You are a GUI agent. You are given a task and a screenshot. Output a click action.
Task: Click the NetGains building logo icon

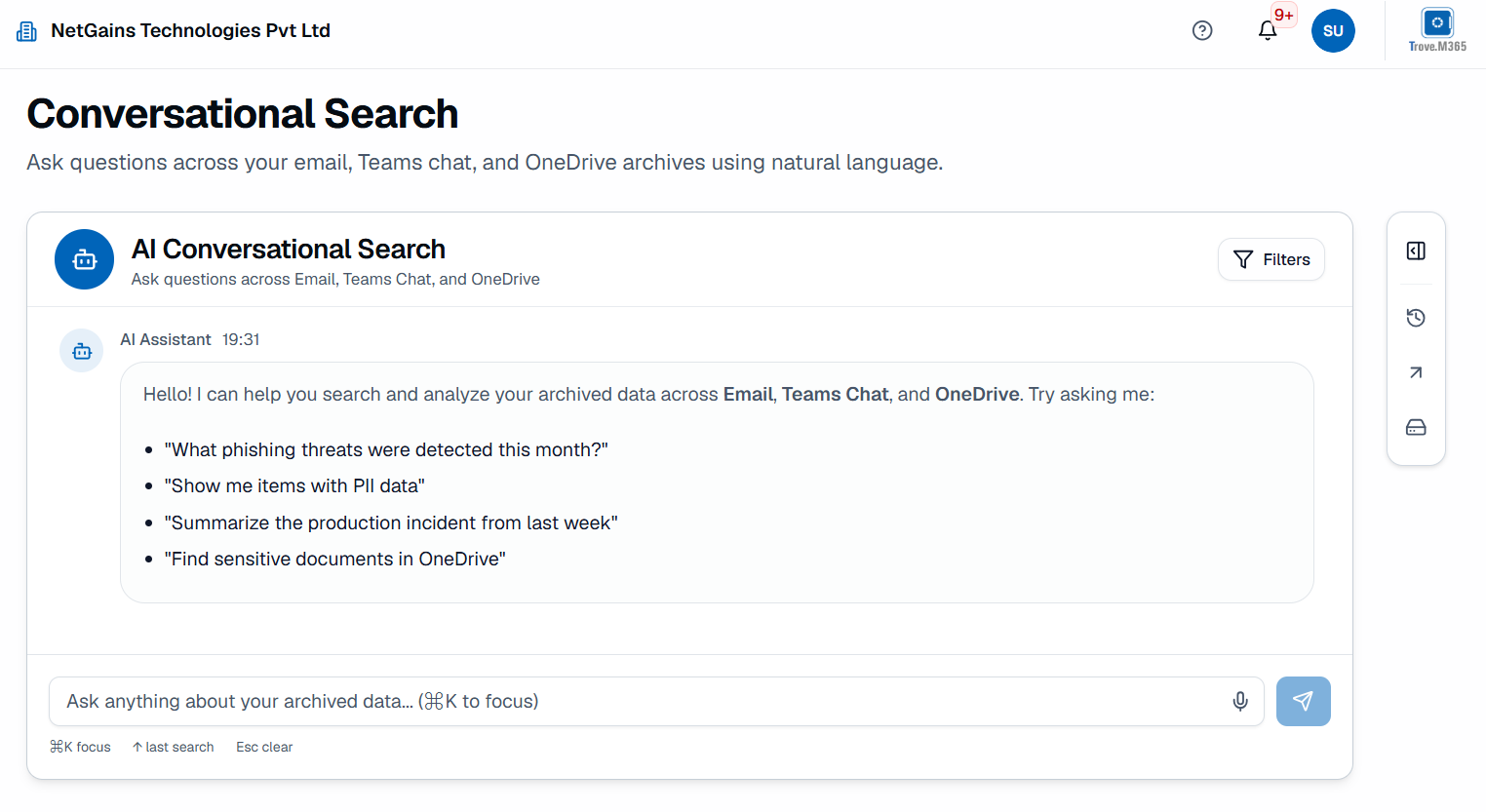pos(26,31)
